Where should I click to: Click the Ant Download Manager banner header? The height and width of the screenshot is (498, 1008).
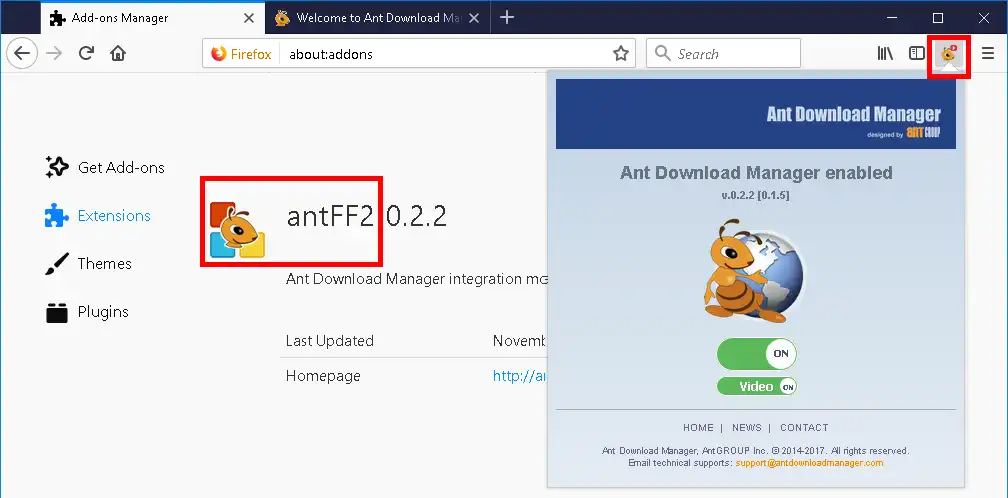(755, 114)
